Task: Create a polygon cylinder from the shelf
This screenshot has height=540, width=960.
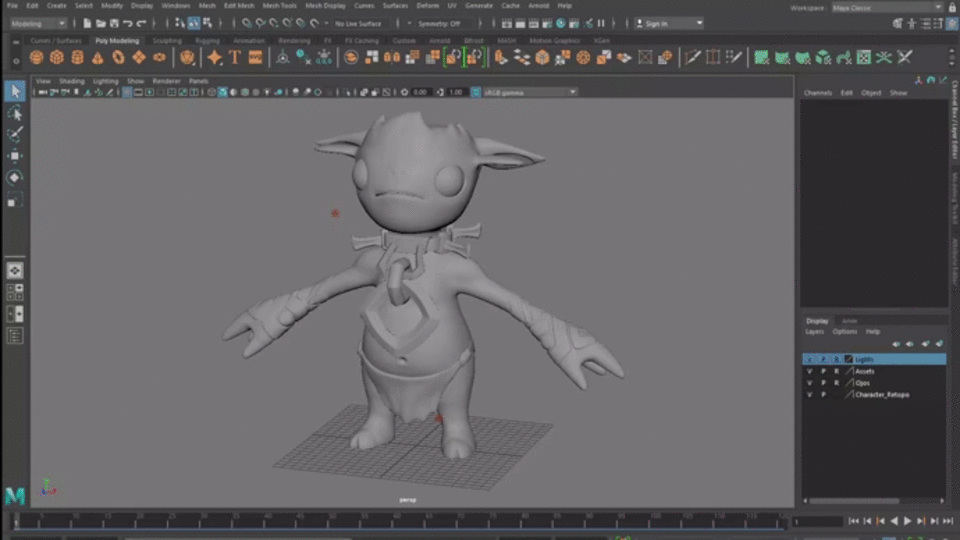Action: pos(77,58)
